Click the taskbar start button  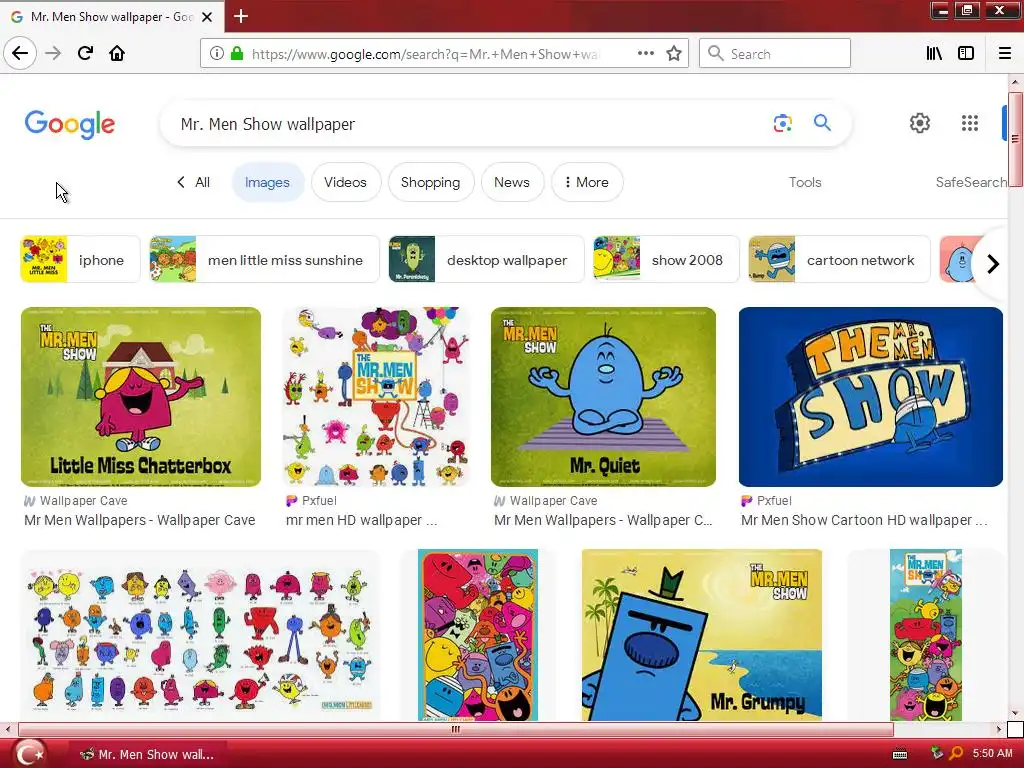tap(29, 754)
